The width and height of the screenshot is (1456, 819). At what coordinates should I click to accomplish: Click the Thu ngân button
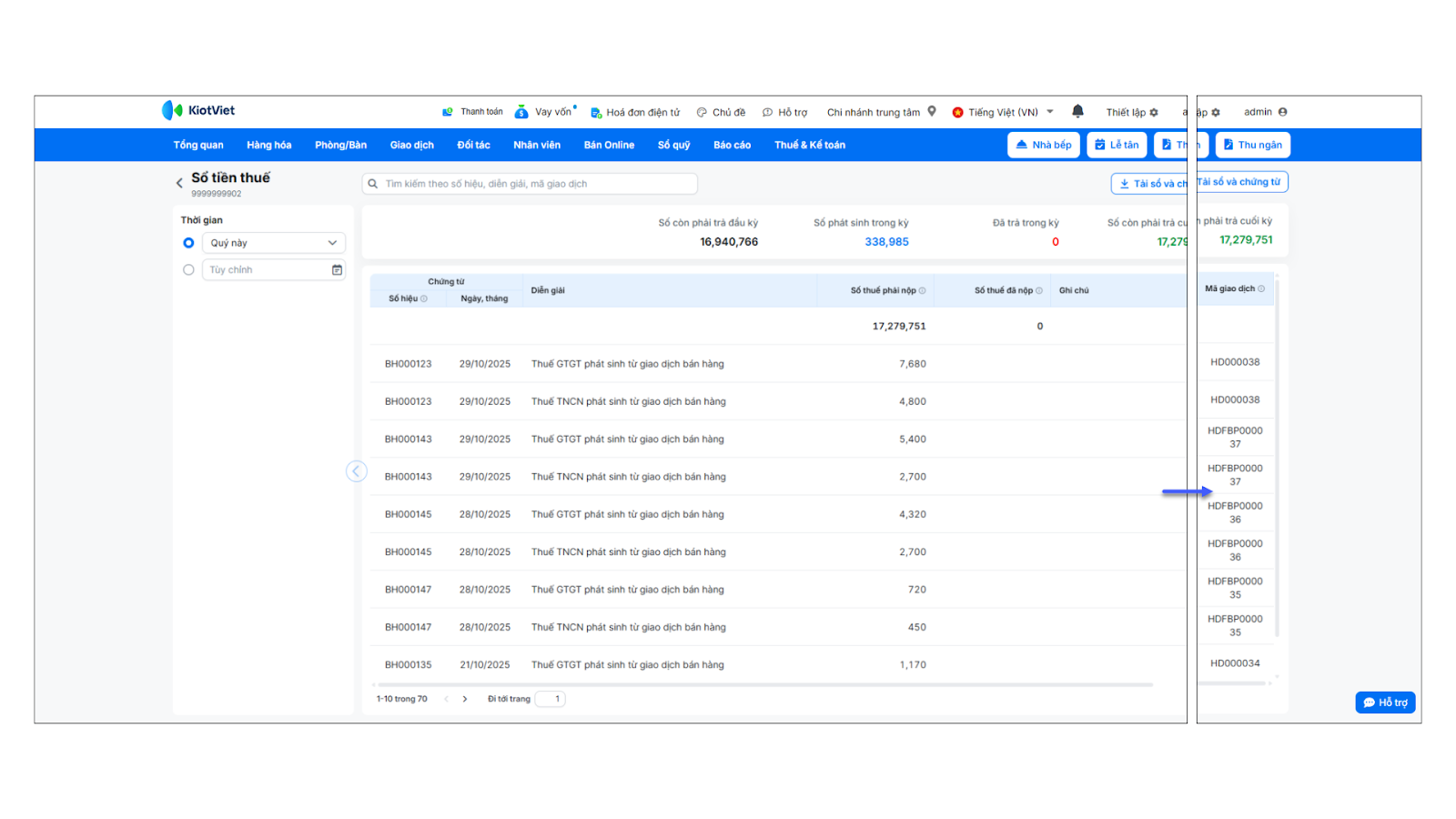1252,146
